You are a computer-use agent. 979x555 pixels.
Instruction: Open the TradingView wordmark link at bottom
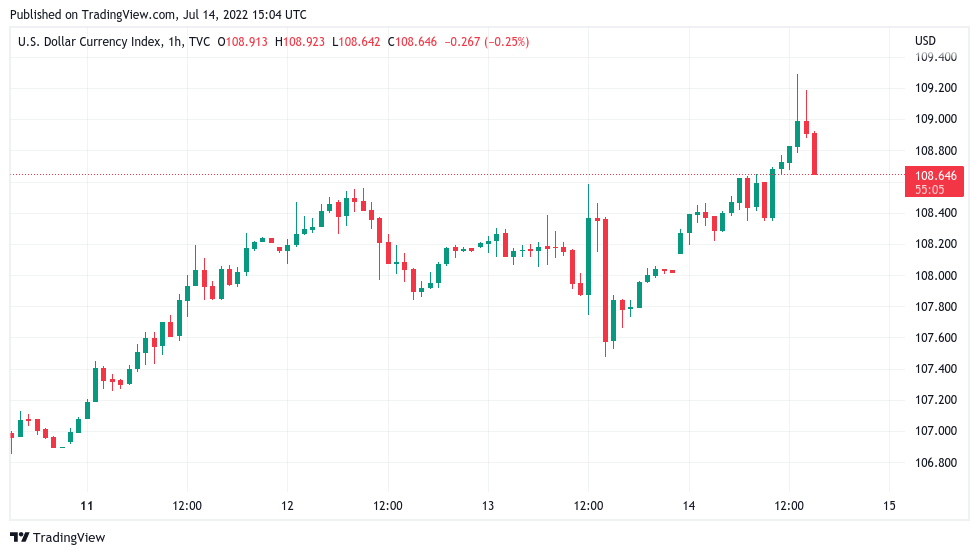(69, 538)
